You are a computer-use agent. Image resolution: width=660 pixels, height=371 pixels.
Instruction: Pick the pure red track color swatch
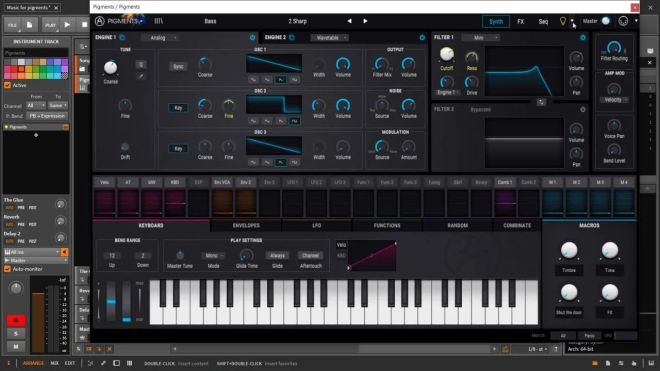(x=14, y=69)
